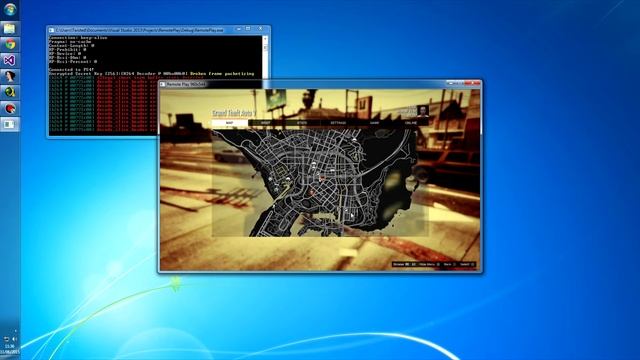This screenshot has height=360, width=640.
Task: Click the green and yellow taskbar icon
Action: coord(10,92)
